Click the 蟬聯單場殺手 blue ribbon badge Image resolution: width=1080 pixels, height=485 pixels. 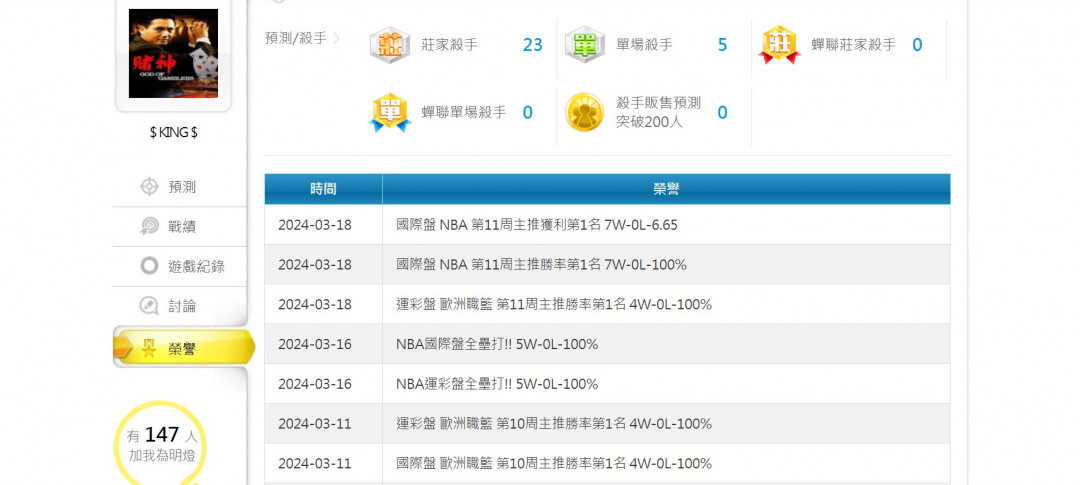pos(389,113)
